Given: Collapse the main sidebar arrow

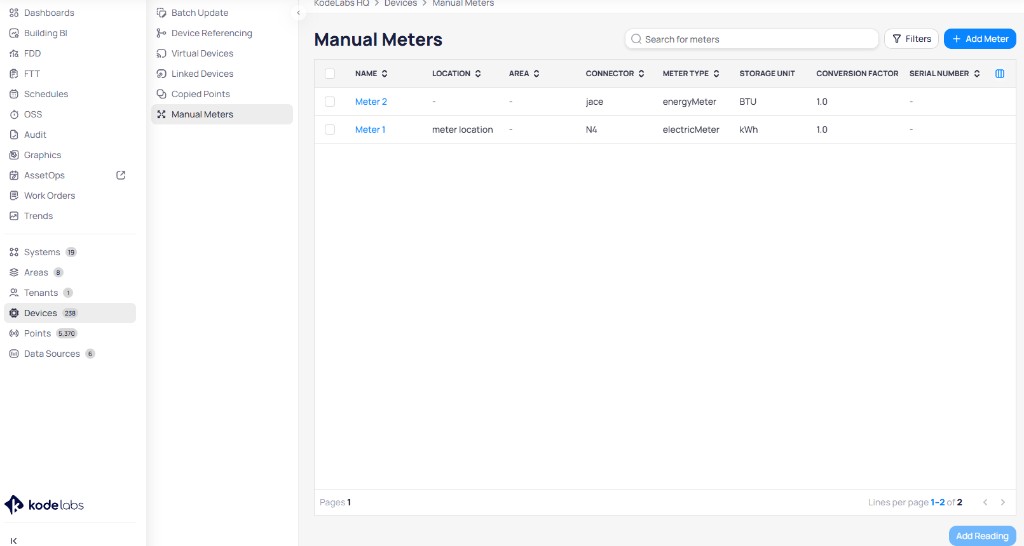Looking at the screenshot, I should click(14, 541).
